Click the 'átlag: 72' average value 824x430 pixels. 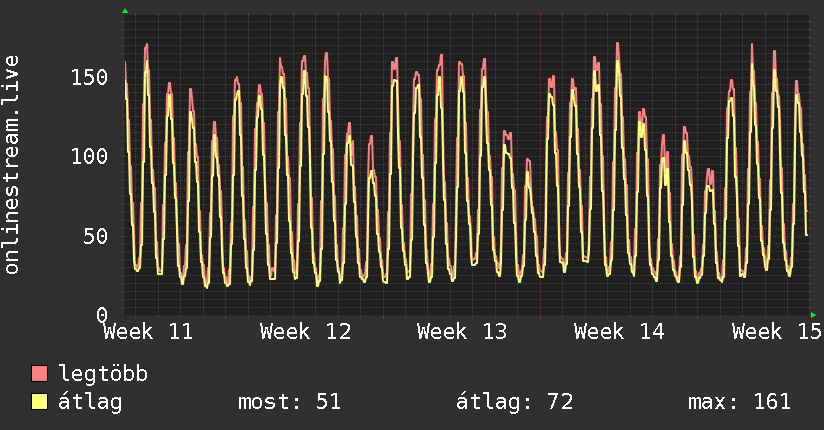click(x=514, y=402)
